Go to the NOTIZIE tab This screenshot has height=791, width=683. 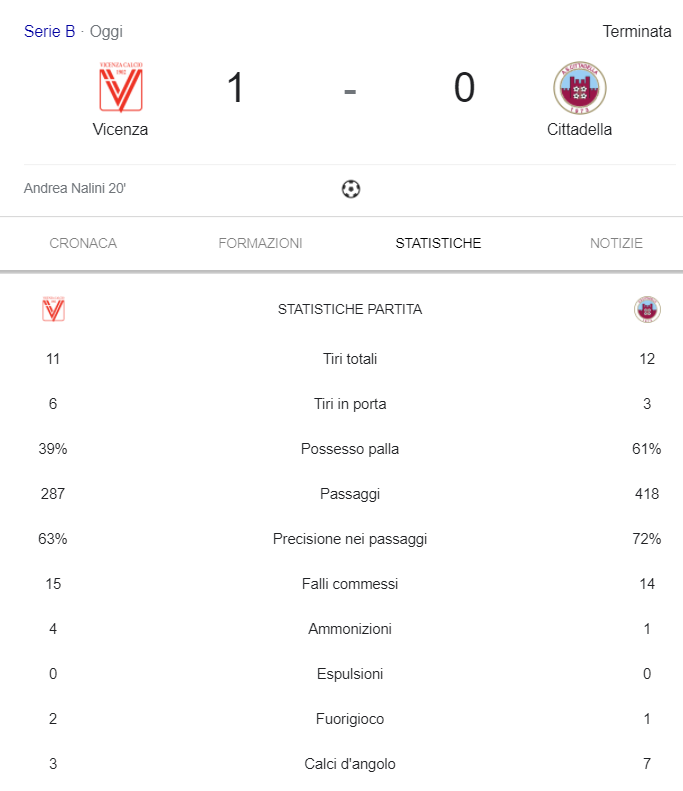pyautogui.click(x=616, y=243)
